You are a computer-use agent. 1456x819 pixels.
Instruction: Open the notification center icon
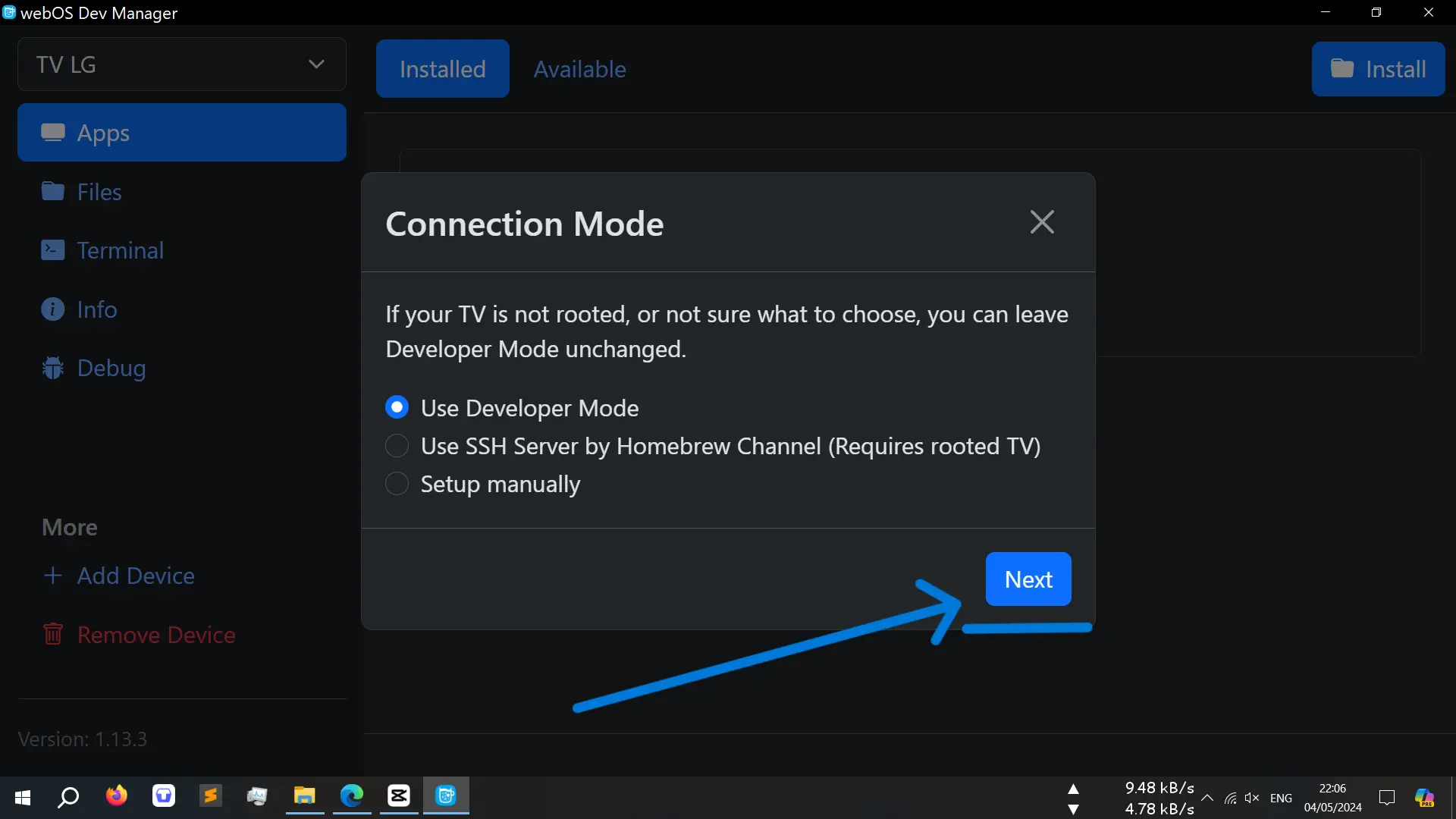[x=1387, y=798]
